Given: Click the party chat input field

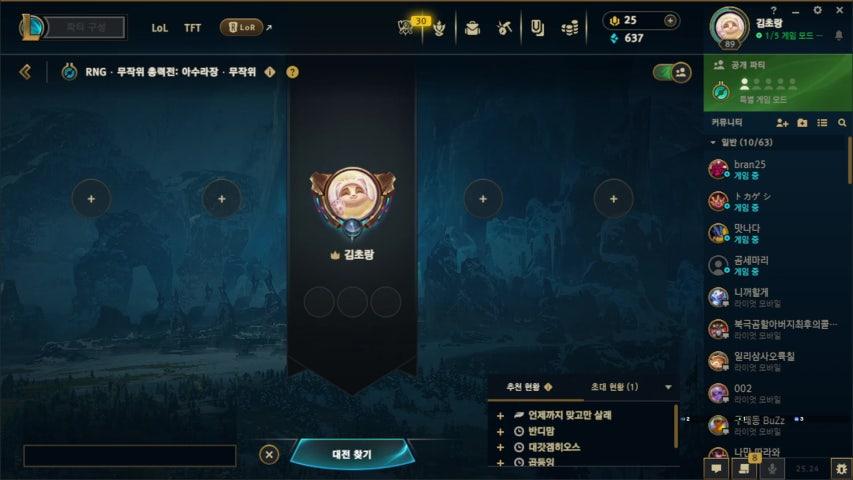Looking at the screenshot, I should click(x=129, y=456).
